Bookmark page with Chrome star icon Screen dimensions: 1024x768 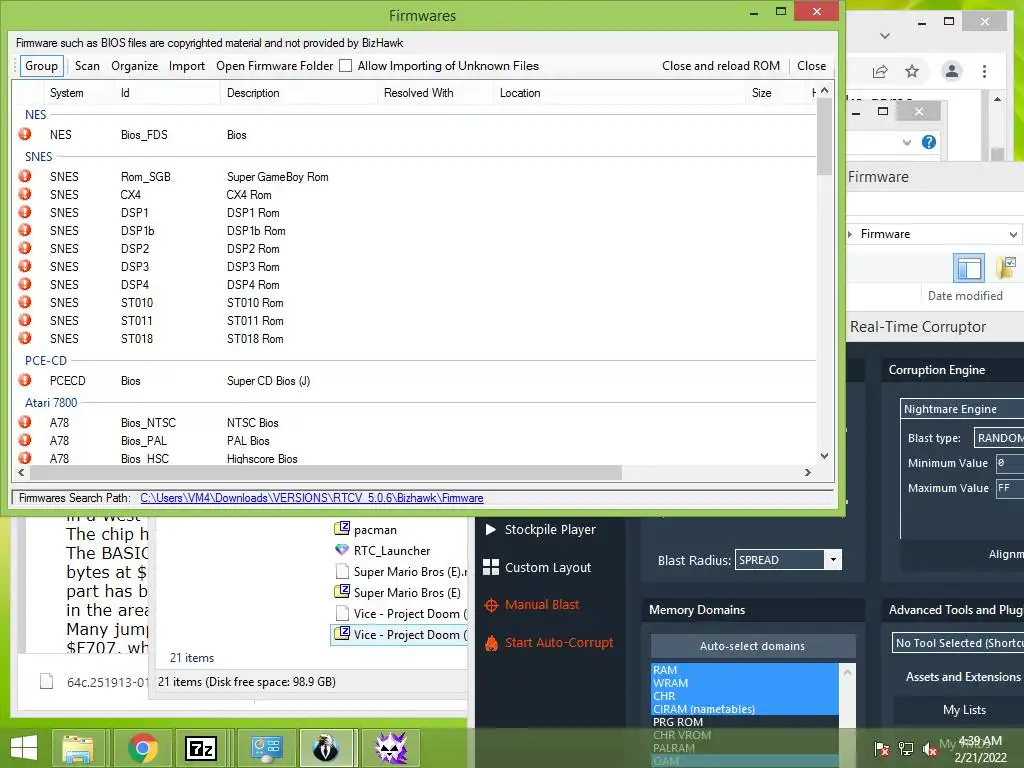[912, 71]
